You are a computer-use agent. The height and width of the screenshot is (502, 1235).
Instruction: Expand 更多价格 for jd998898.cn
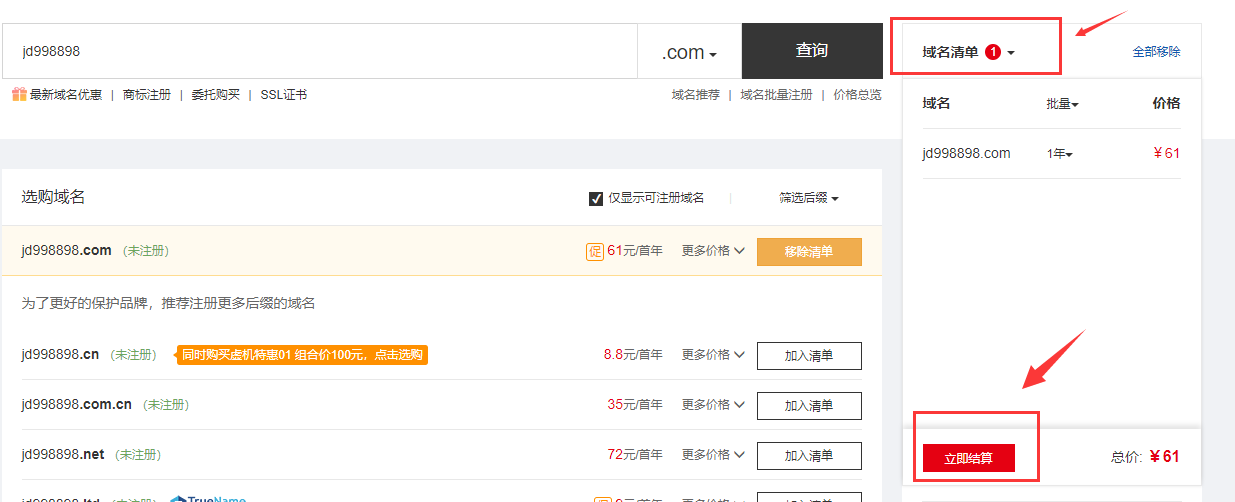pos(713,355)
